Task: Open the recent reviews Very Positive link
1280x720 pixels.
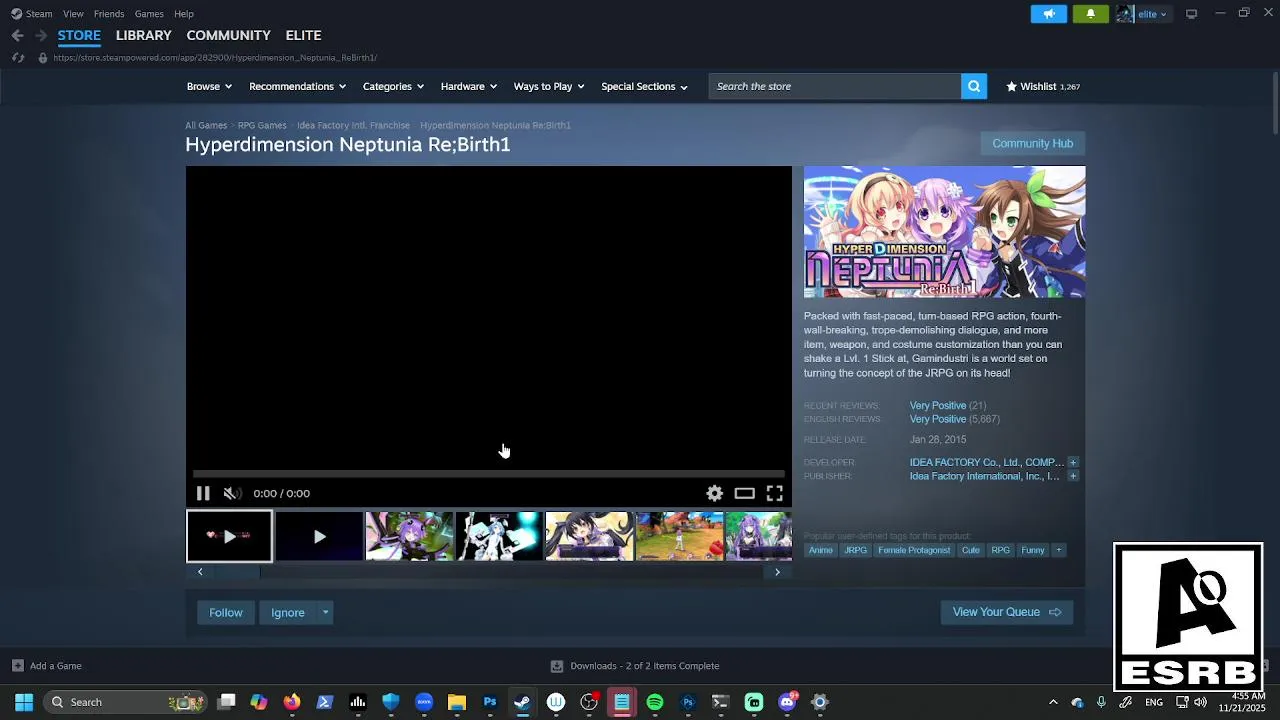Action: click(938, 405)
